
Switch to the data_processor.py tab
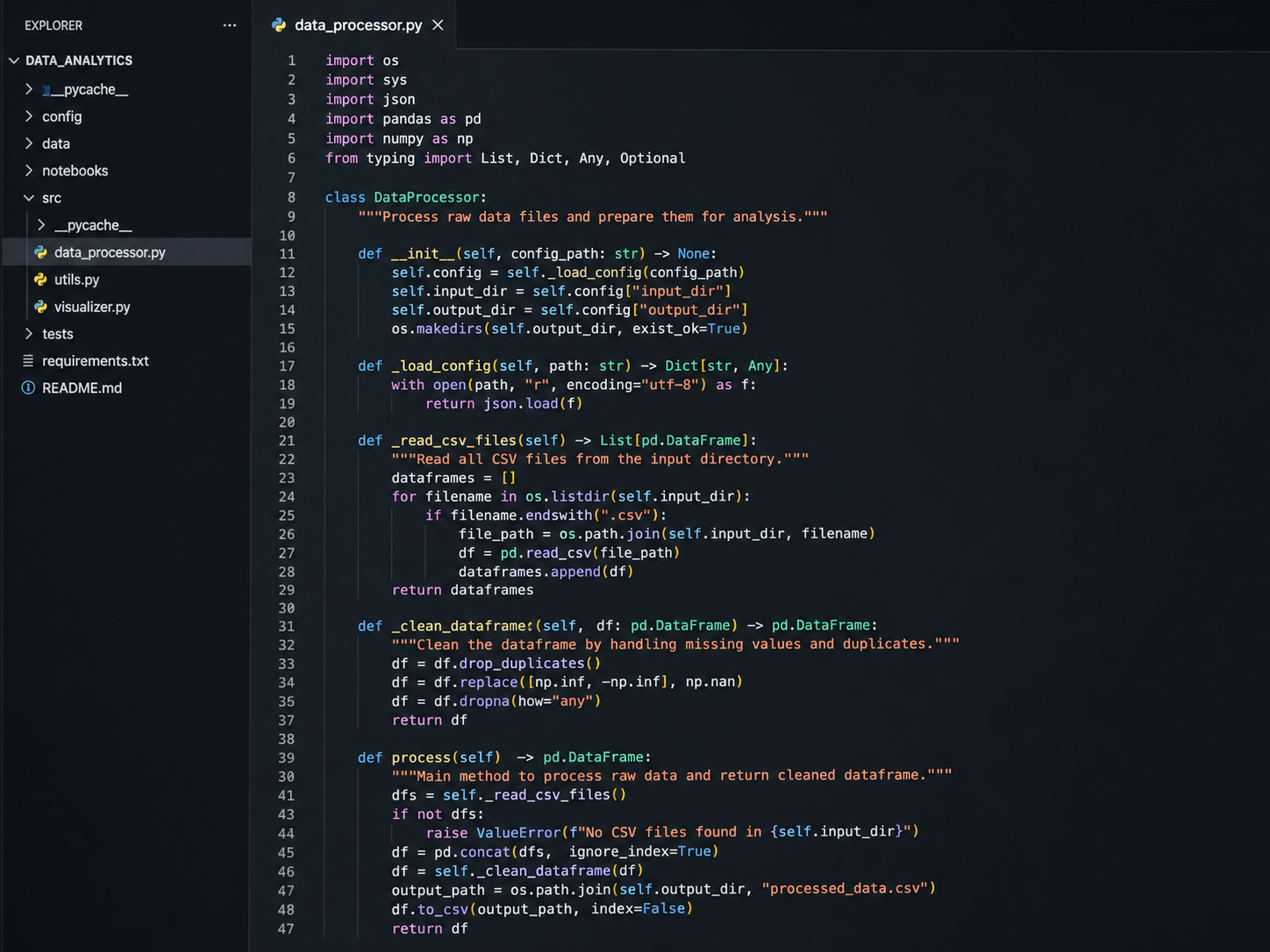358,25
